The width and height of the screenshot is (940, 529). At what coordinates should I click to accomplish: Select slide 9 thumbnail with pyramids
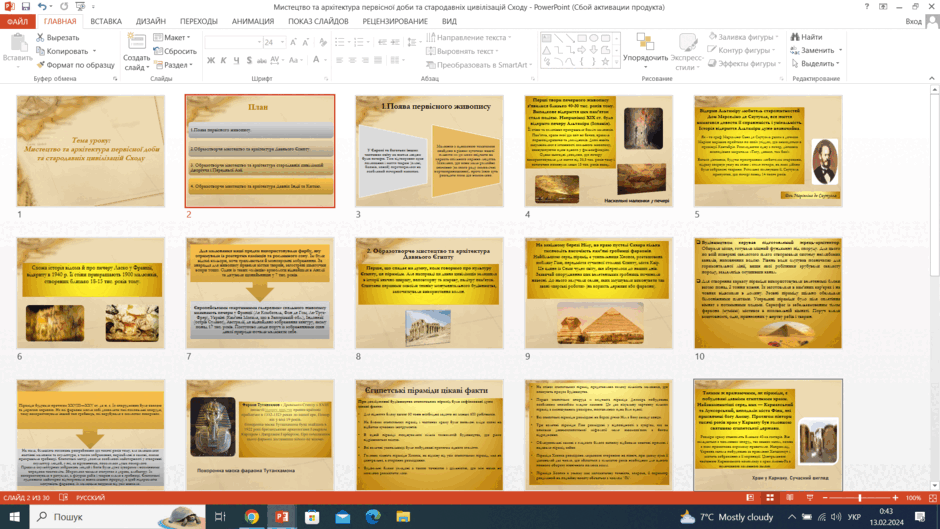coord(599,293)
